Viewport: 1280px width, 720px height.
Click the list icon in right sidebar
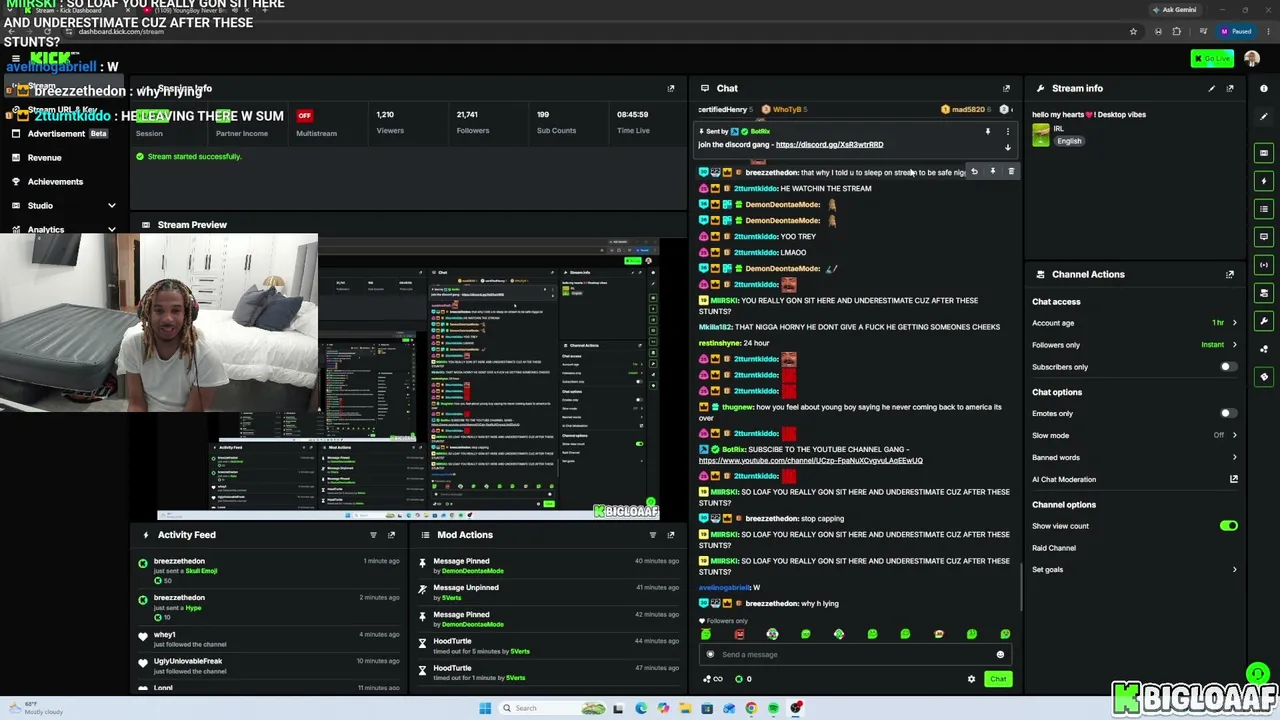click(1264, 209)
